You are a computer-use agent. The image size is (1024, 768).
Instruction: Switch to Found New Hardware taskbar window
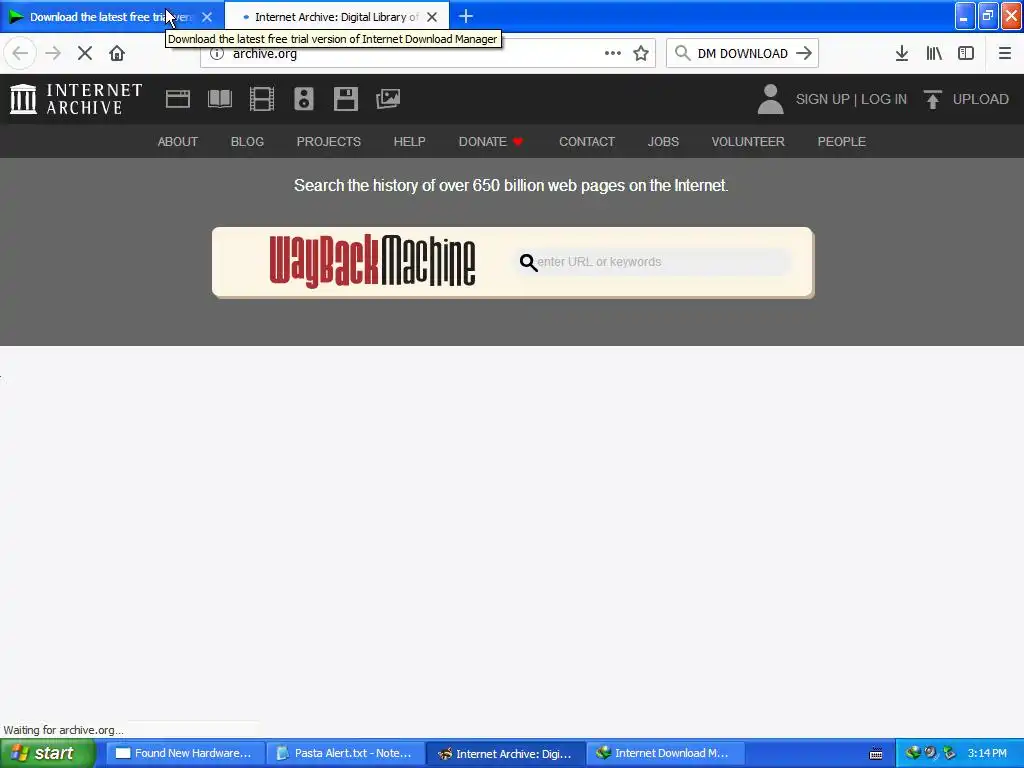click(184, 753)
